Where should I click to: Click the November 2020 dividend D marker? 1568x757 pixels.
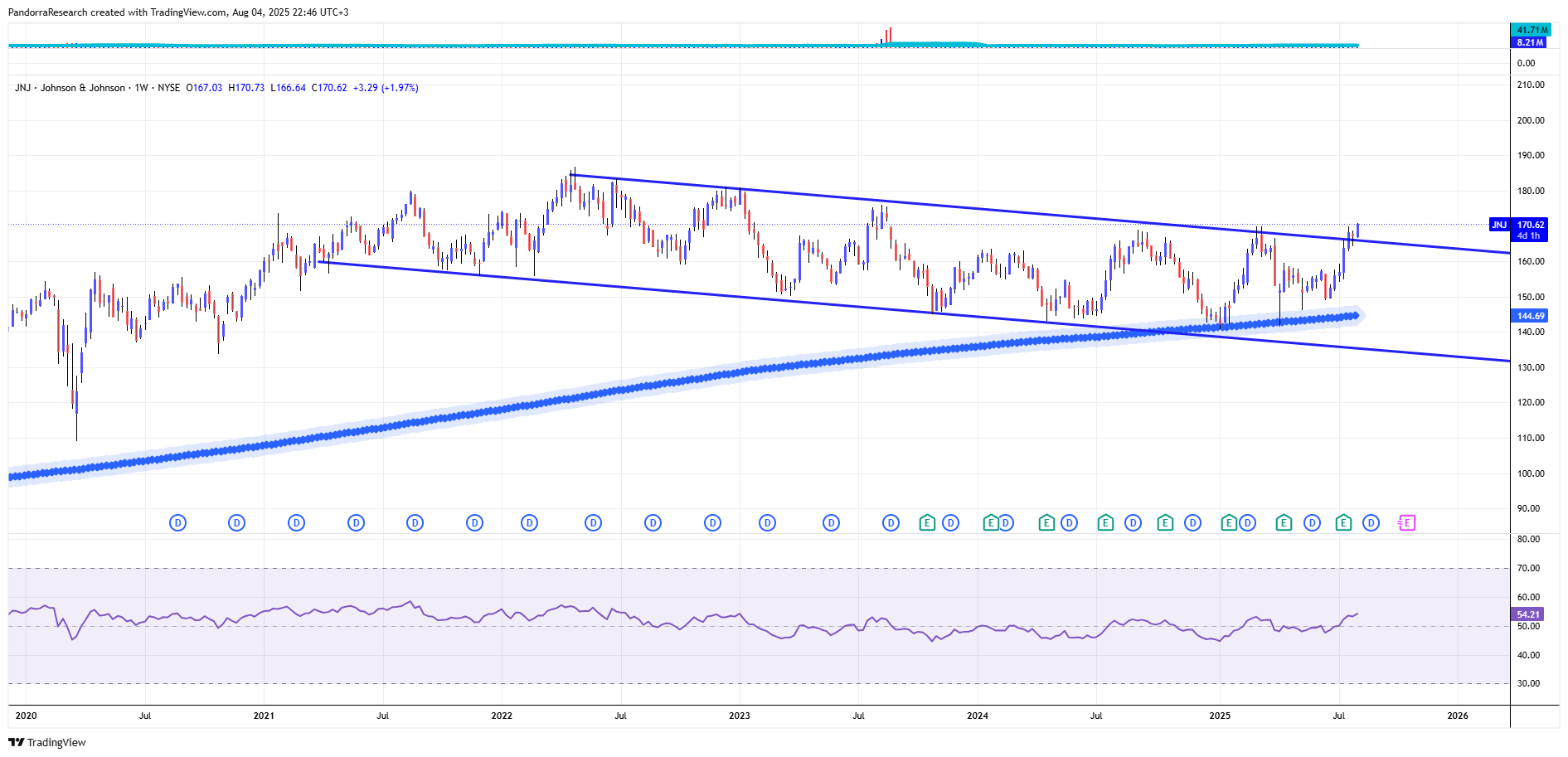237,523
